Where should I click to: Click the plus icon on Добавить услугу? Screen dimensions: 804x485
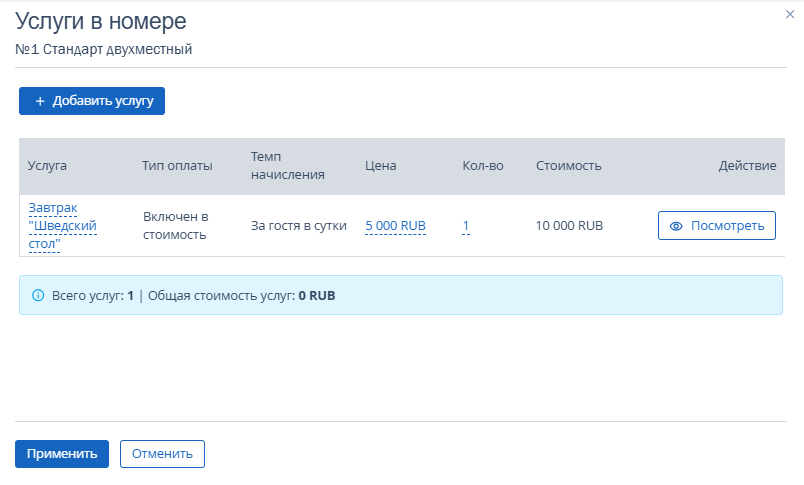40,101
